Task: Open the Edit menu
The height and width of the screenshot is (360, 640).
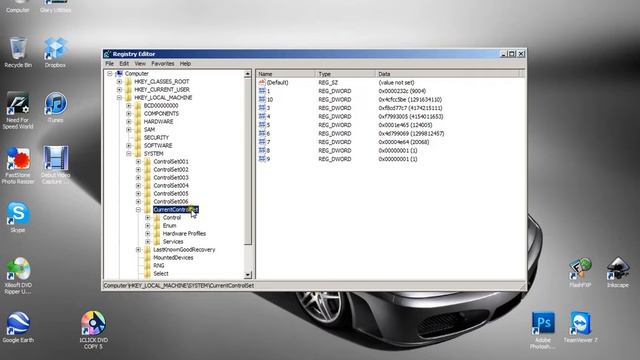Action: [124, 64]
